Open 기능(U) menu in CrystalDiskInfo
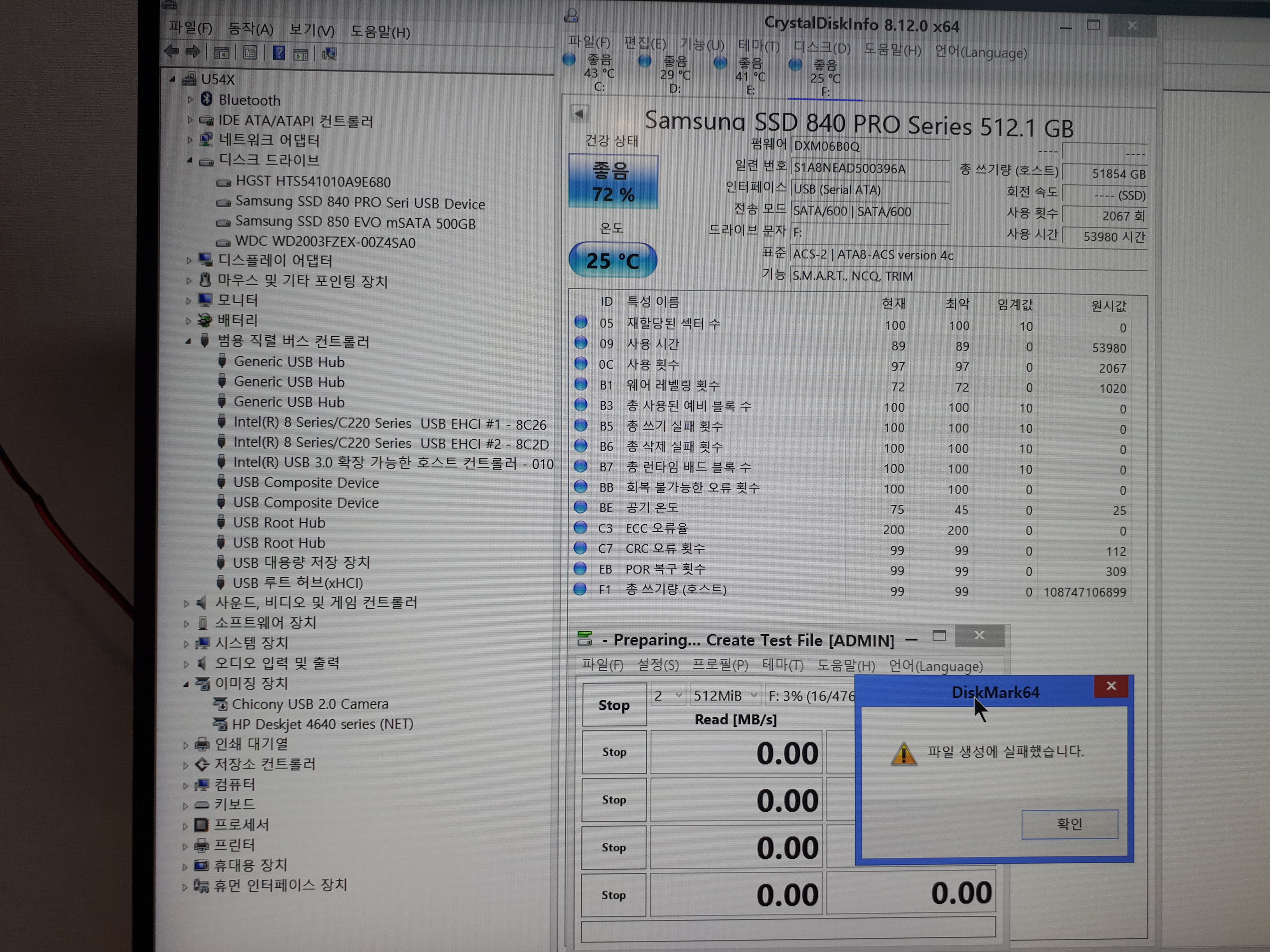The width and height of the screenshot is (1270, 952). click(702, 44)
